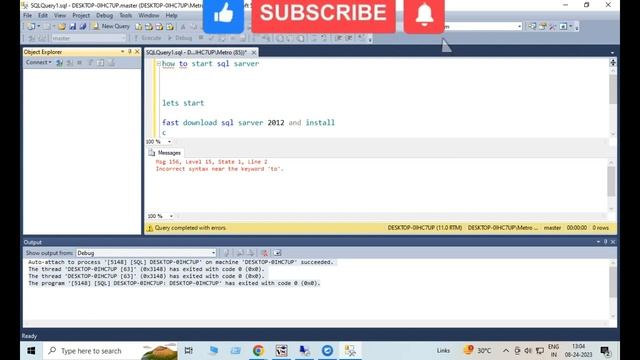
Task: Close the Object Explorer panel
Action: [x=137, y=52]
